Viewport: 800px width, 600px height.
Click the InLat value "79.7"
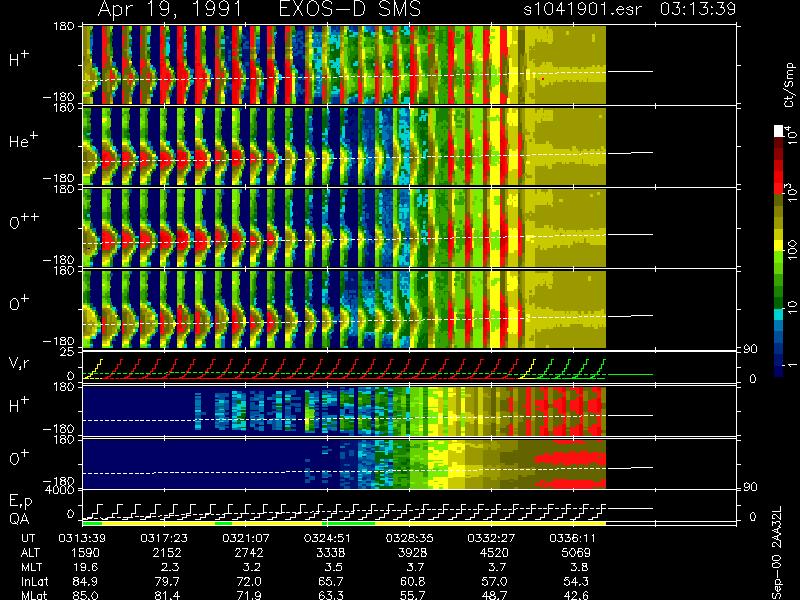pos(168,582)
